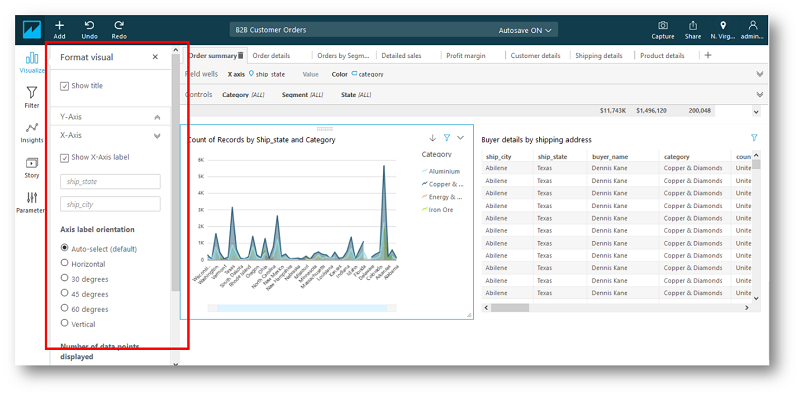Open the Parameters sidebar icon
This screenshot has height=396, width=800.
[x=32, y=198]
